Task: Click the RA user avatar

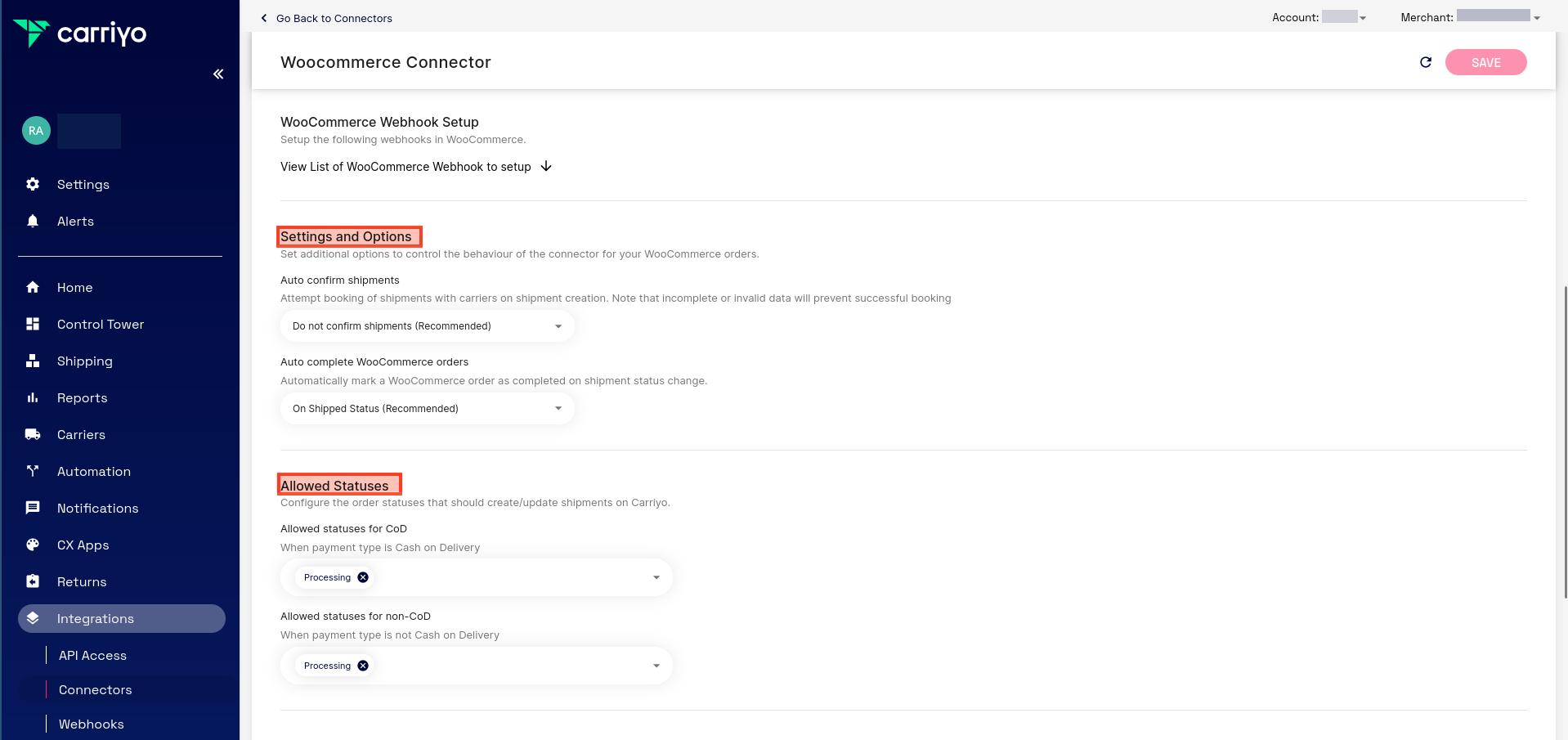Action: [36, 131]
